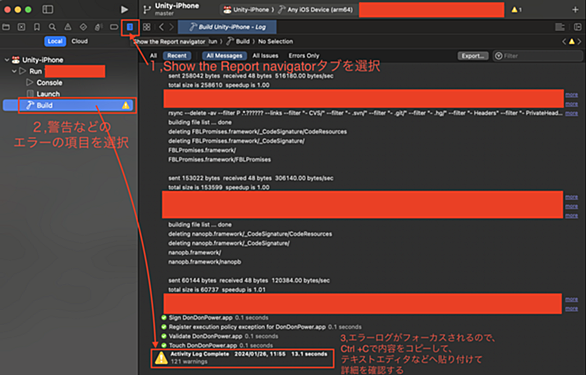Toggle the navigator sidebar panel icon
This screenshot has width=586, height=375.
[47, 9]
